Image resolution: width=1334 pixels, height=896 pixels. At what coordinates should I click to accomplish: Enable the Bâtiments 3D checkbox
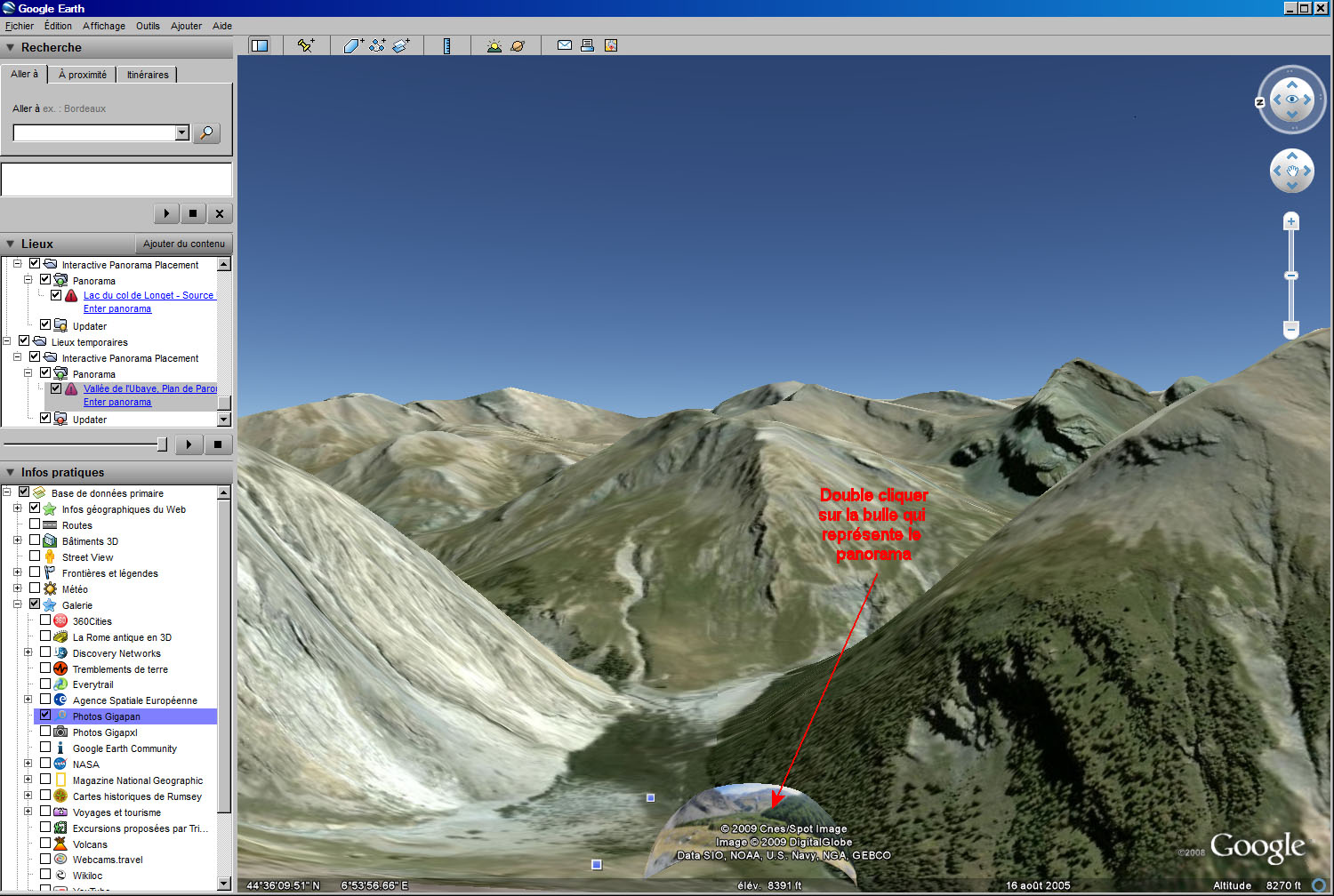click(35, 540)
